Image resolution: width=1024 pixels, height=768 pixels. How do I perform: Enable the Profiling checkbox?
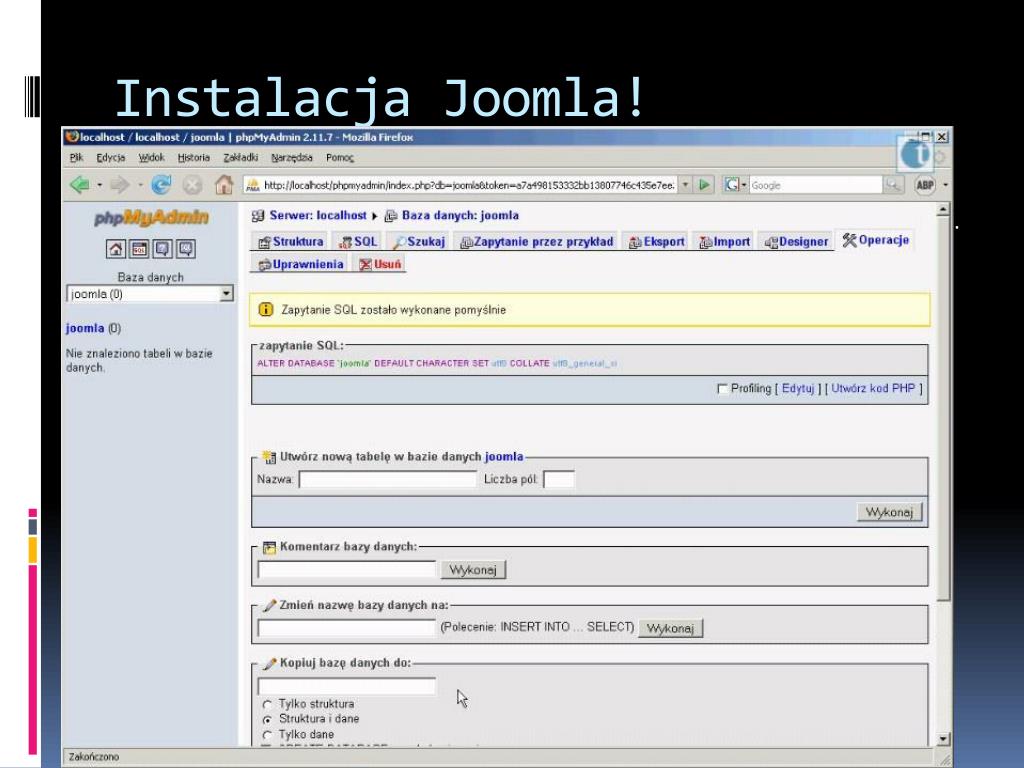(722, 389)
